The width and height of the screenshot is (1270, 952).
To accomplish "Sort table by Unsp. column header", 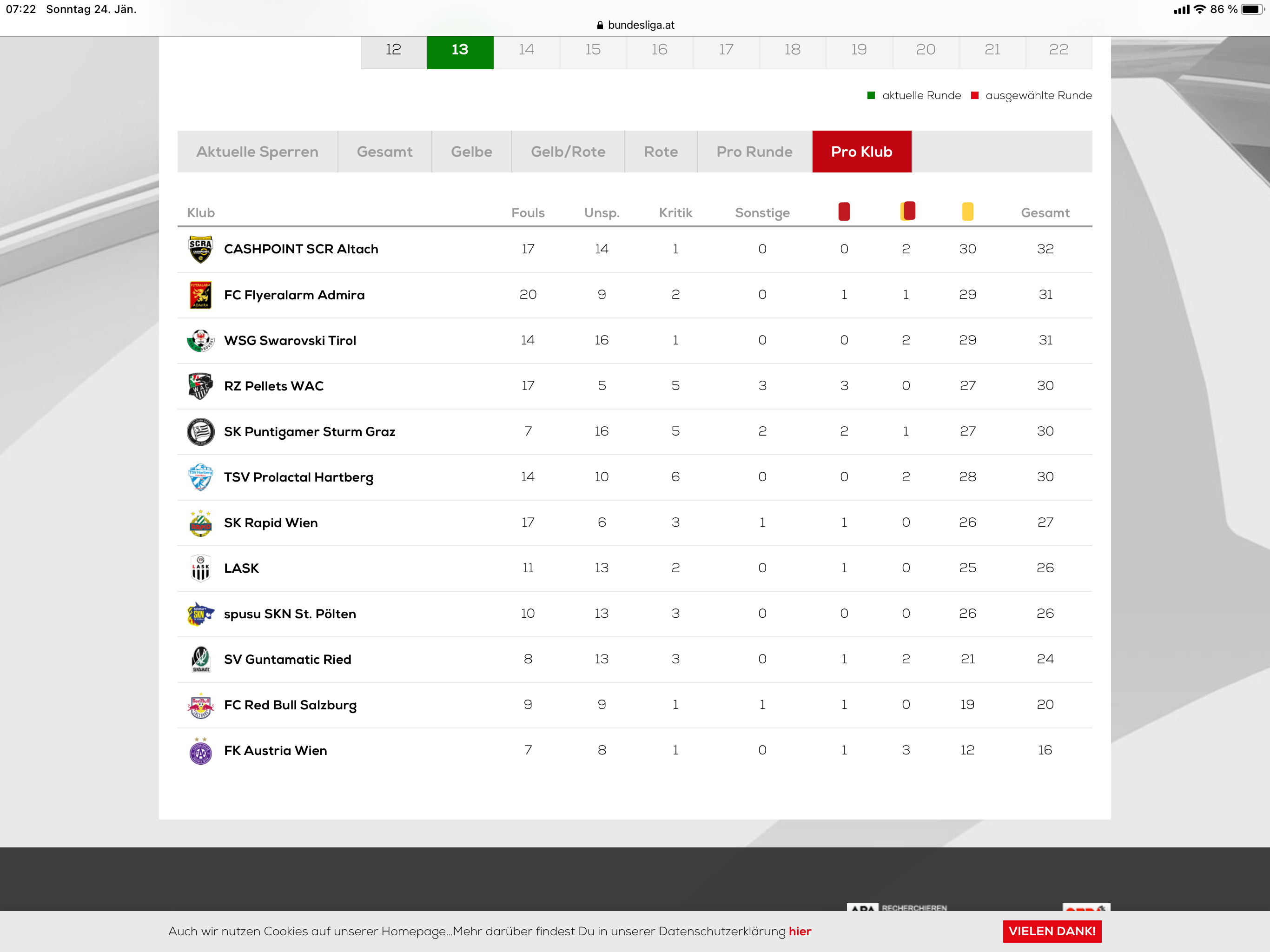I will (602, 213).
